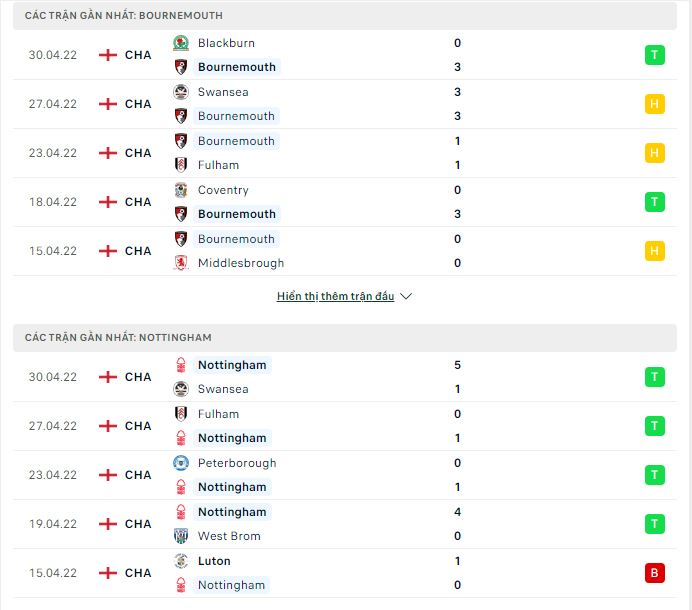Click the 5 score of Nottingham vs Swansea
The height and width of the screenshot is (610, 692).
[x=457, y=365]
